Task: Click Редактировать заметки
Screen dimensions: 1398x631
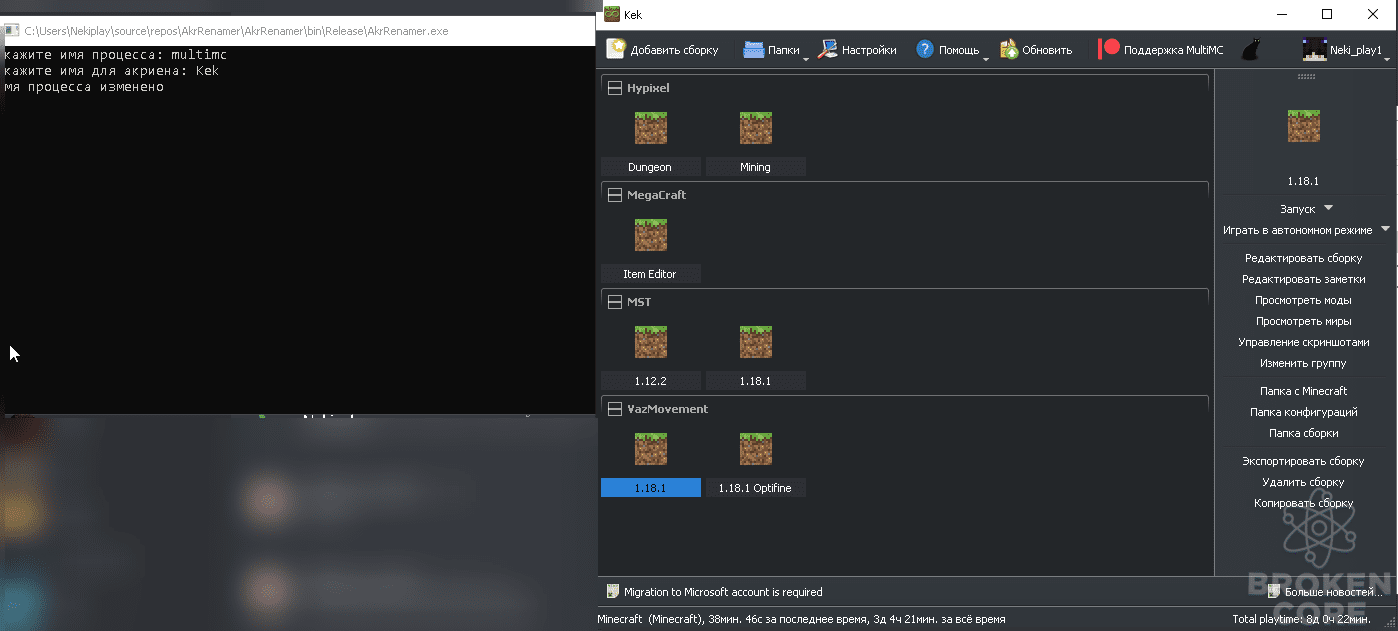Action: (x=1303, y=279)
